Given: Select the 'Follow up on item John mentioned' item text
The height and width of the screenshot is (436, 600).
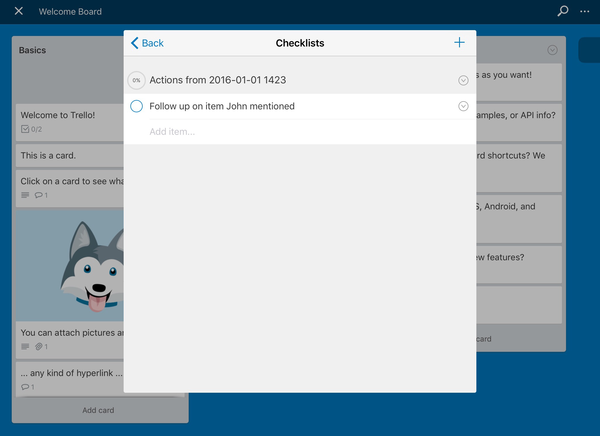Looking at the screenshot, I should pos(222,106).
